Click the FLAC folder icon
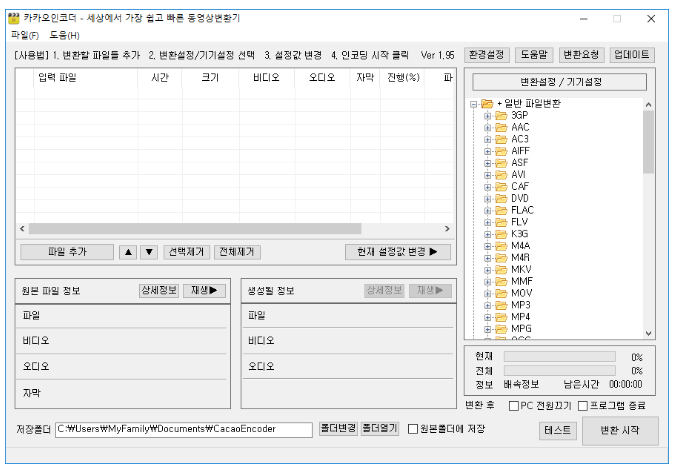 pos(501,210)
